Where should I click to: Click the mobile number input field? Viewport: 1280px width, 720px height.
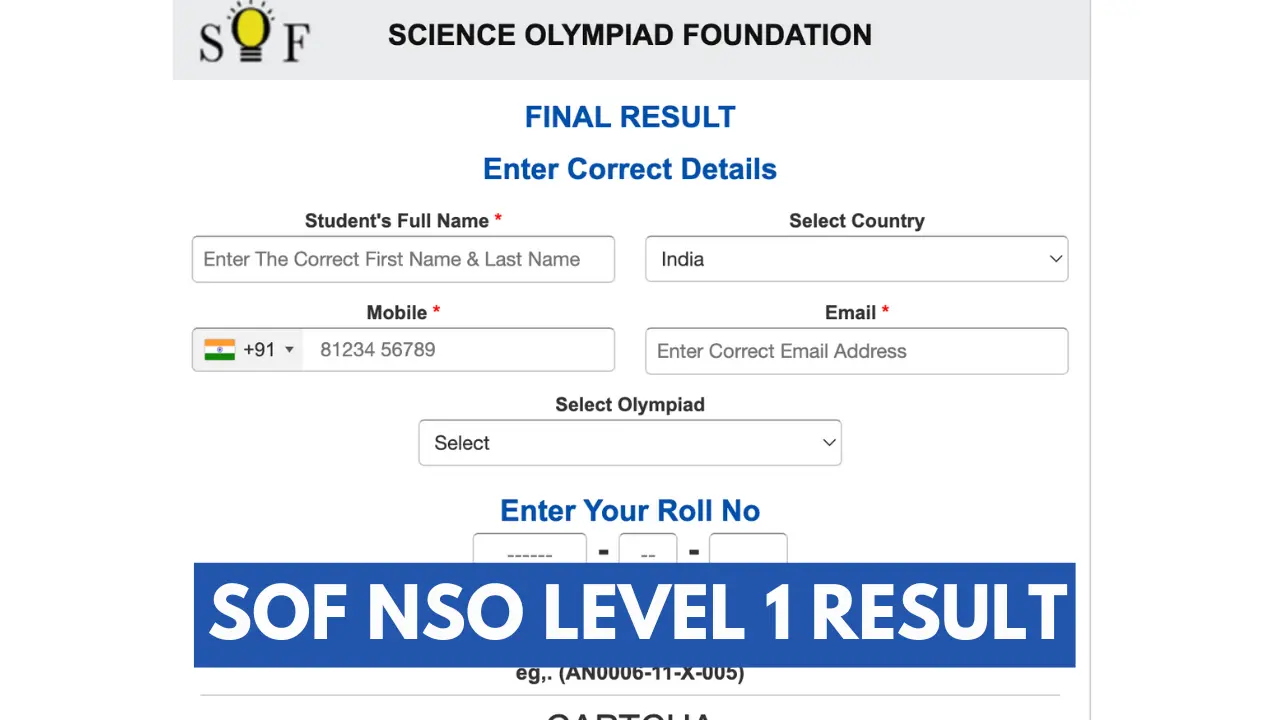(460, 349)
